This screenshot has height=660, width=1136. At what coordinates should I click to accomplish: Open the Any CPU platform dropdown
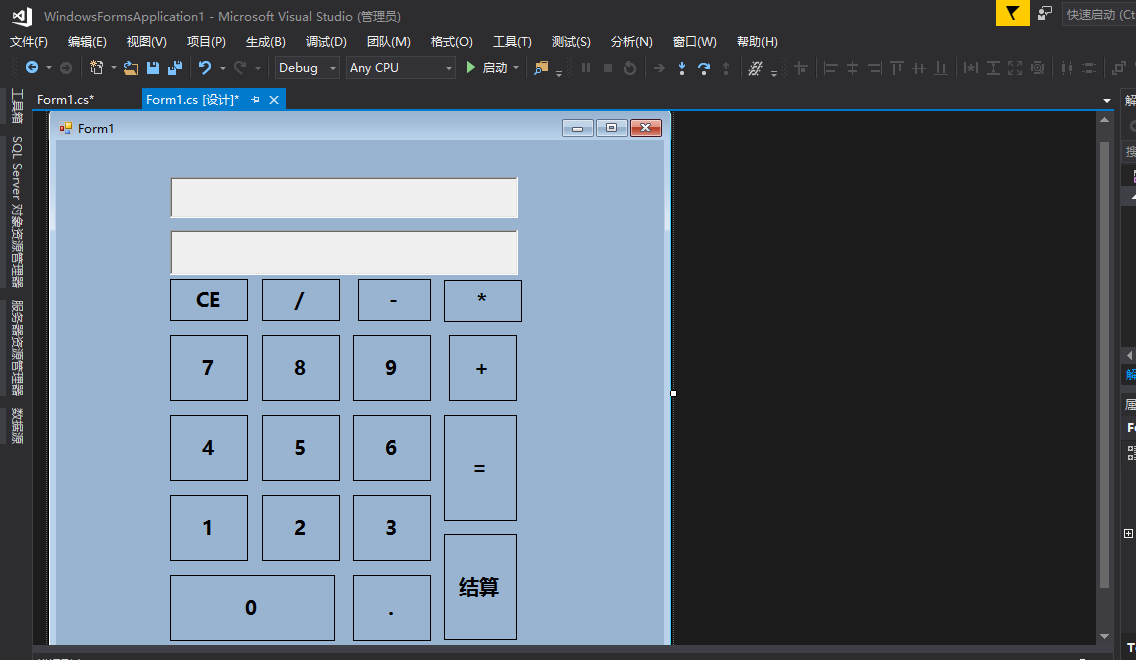(x=449, y=68)
